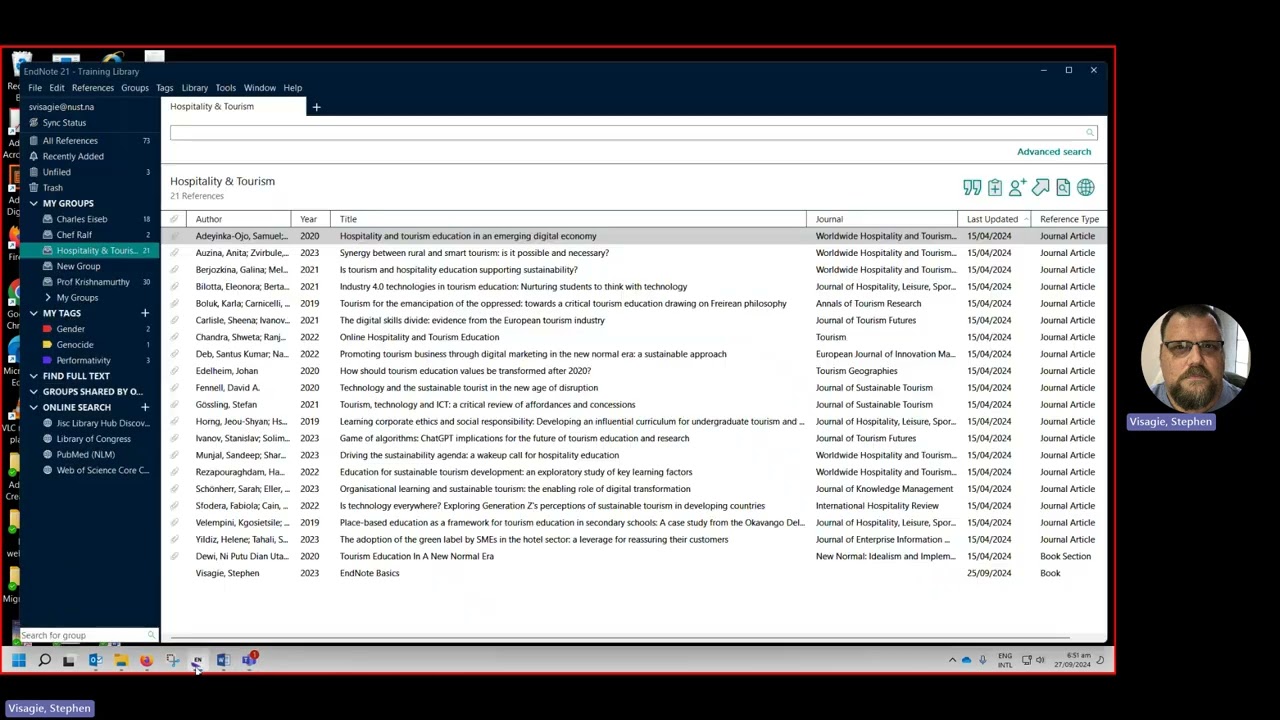Click the Sync Status icon in sidebar
Image resolution: width=1280 pixels, height=720 pixels.
point(34,123)
